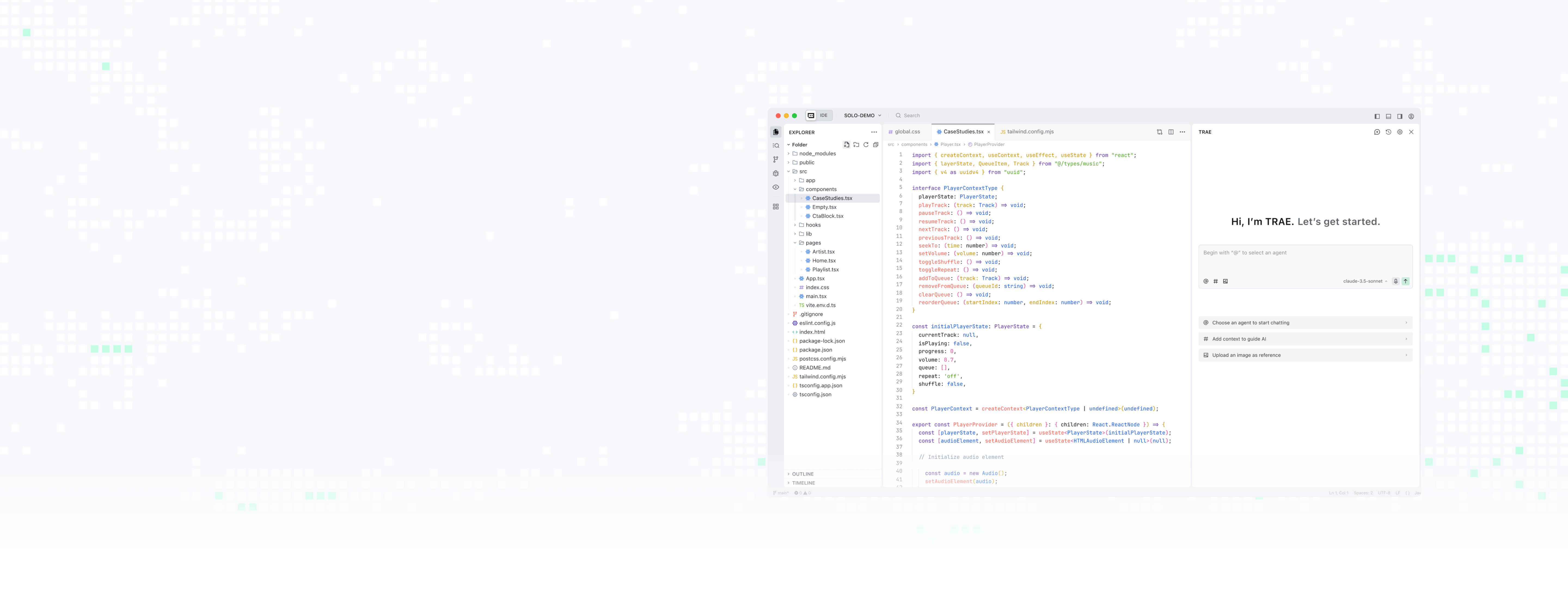This screenshot has height=604, width=1568.
Task: Toggle the bottom panel visibility
Action: coord(1388,116)
